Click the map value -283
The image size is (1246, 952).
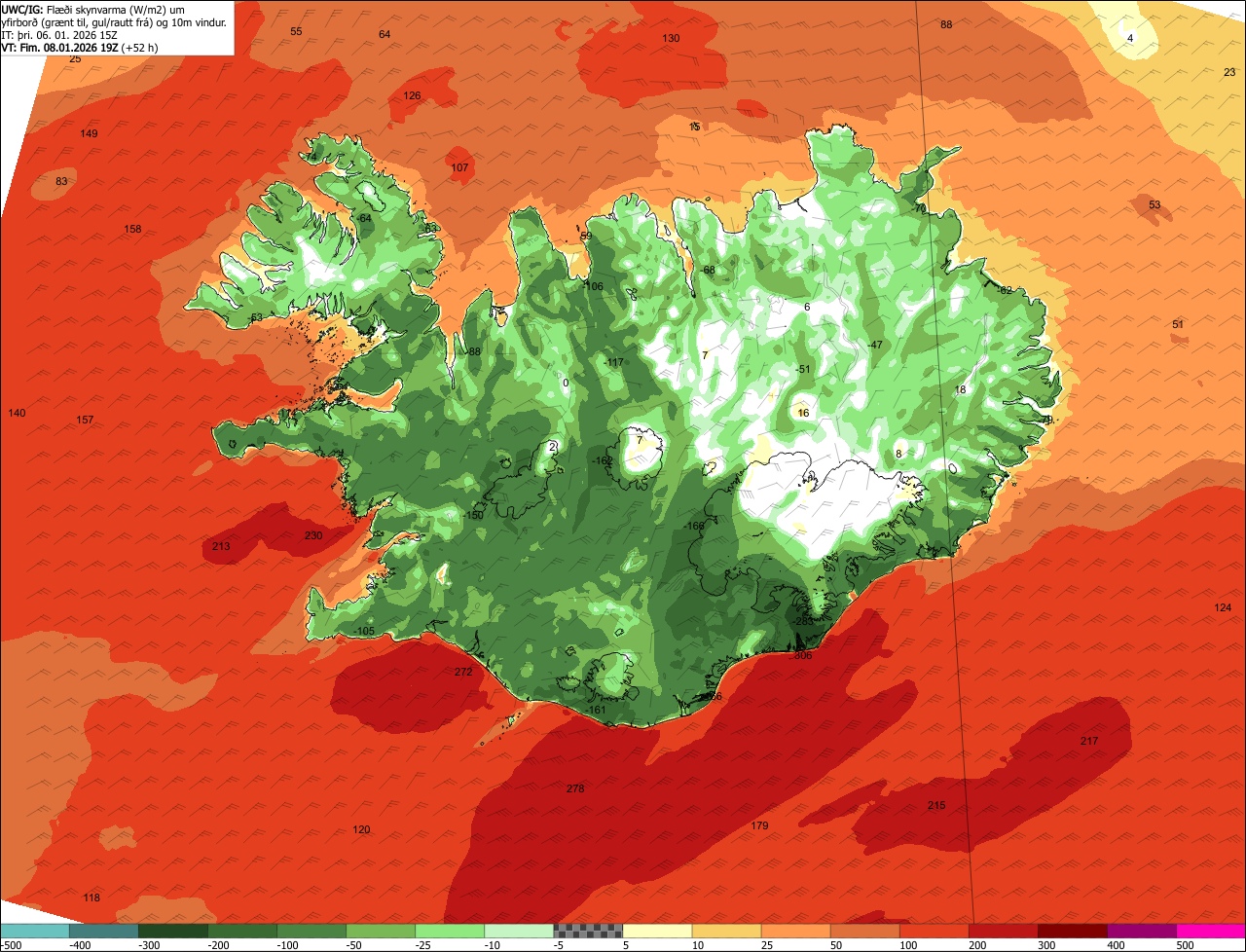(803, 621)
